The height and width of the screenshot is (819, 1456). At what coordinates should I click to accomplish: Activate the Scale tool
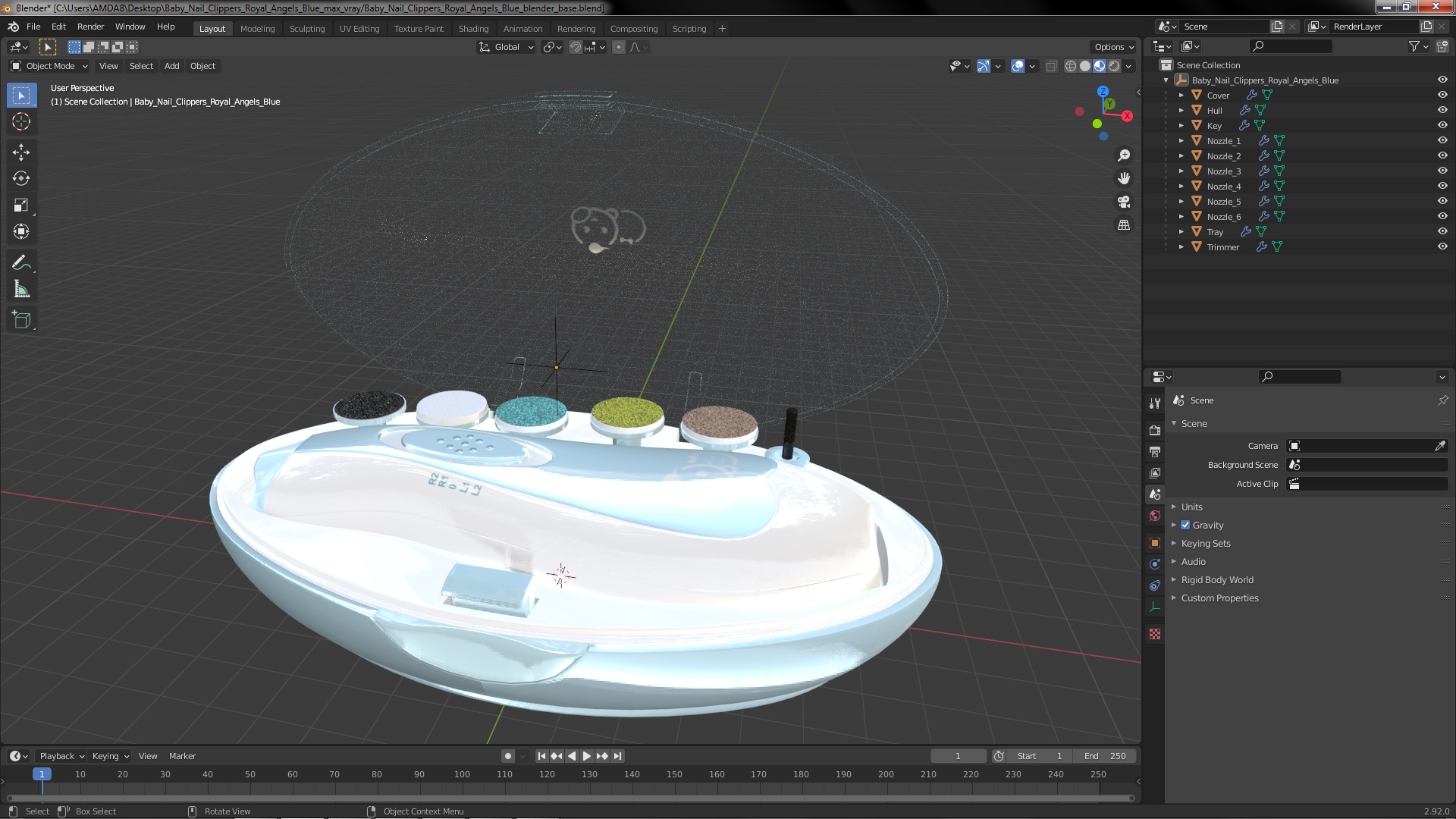[x=21, y=206]
